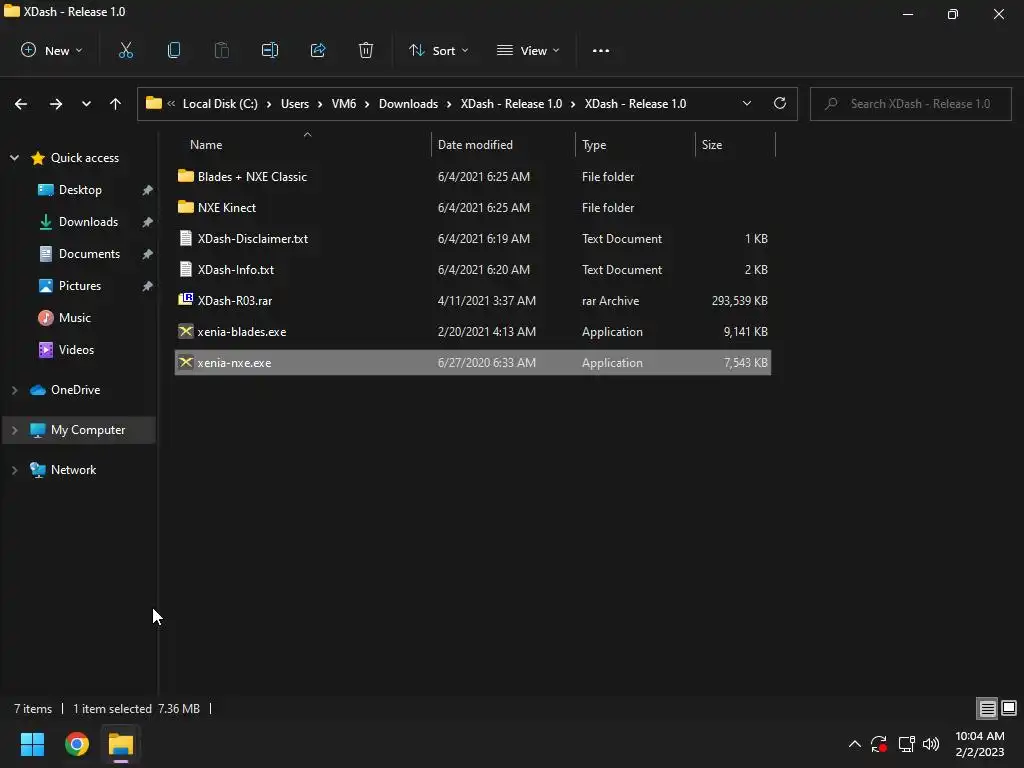Click the sync update tray icon
The image size is (1024, 768).
pyautogui.click(x=879, y=744)
